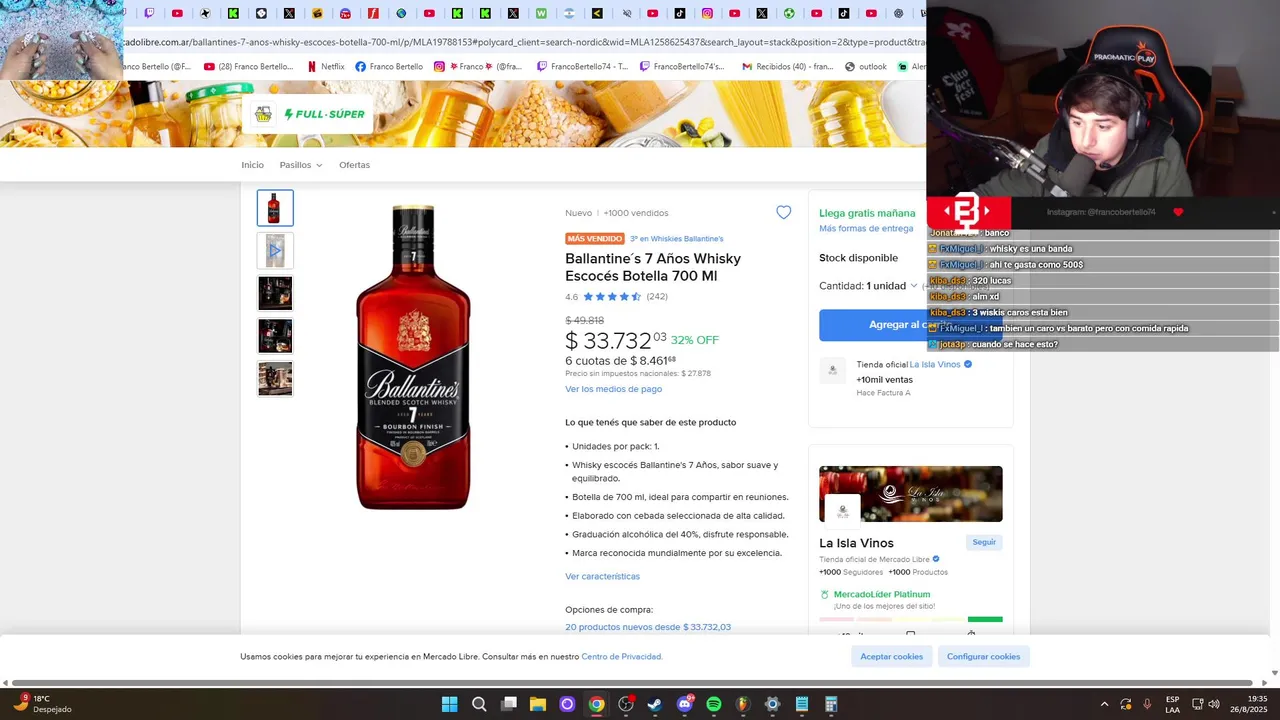Open Ver características link

point(602,576)
